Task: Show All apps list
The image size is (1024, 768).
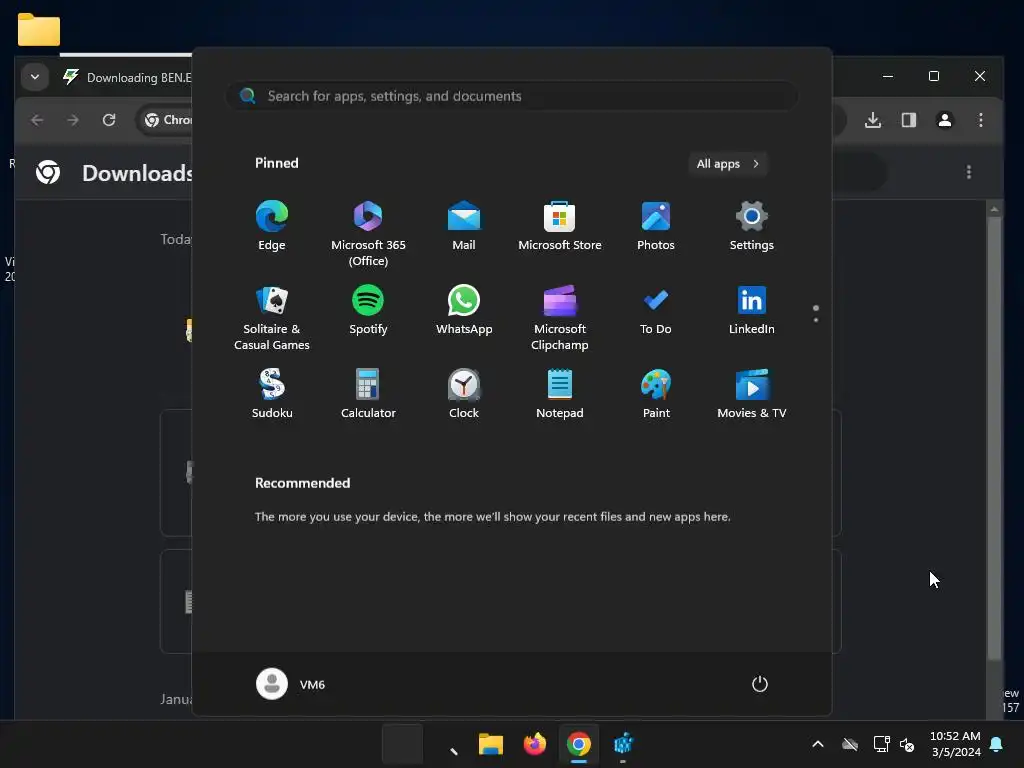Action: (728, 164)
